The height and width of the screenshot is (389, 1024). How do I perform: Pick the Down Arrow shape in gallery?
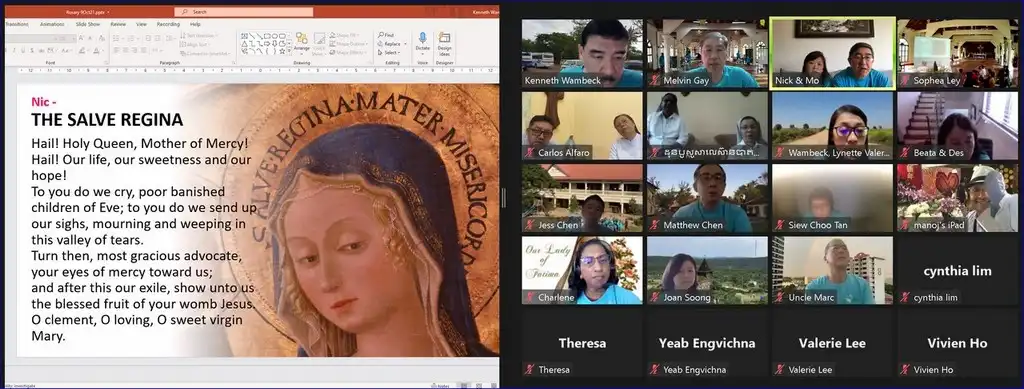(x=275, y=44)
